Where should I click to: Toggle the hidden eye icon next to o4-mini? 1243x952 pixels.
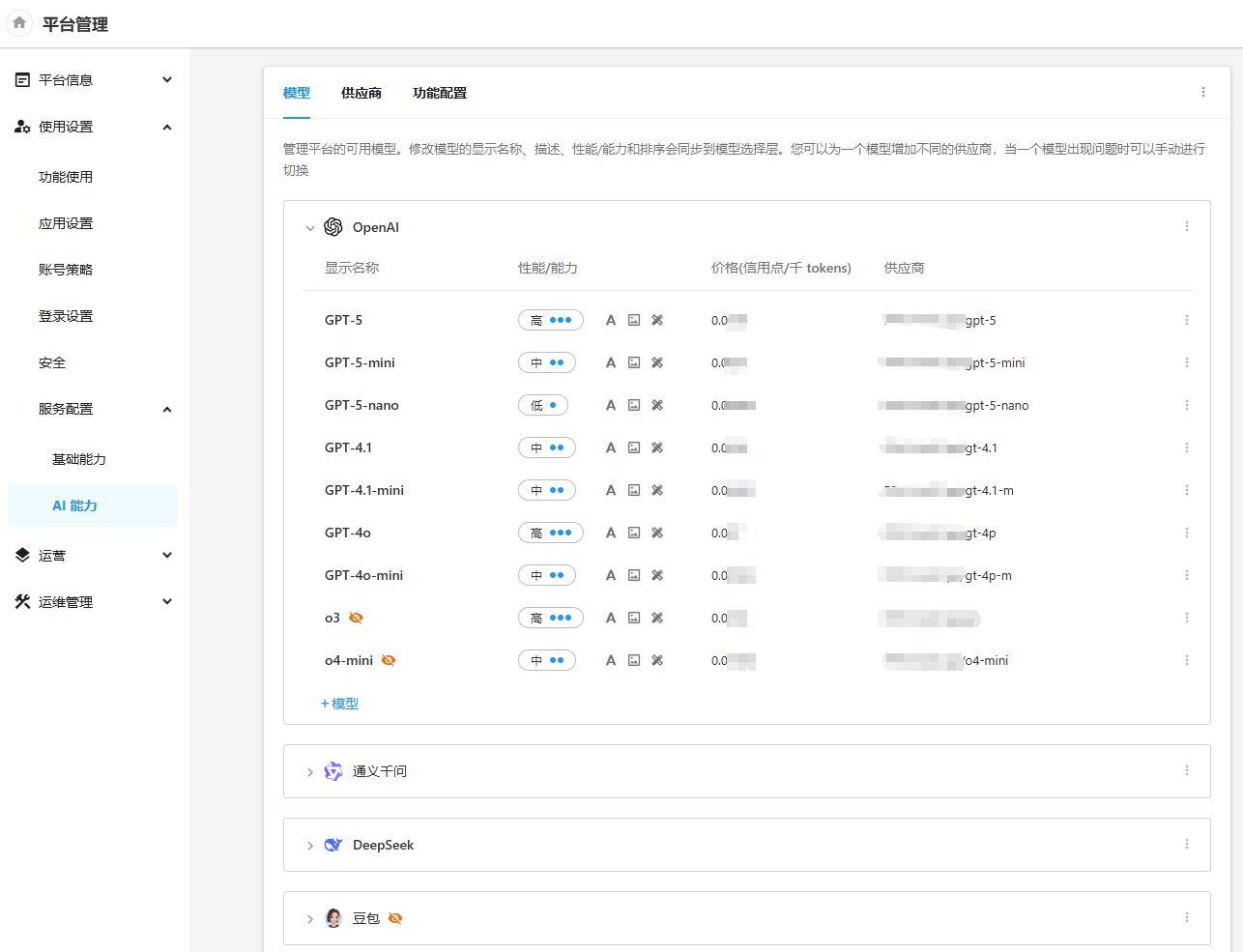coord(389,660)
